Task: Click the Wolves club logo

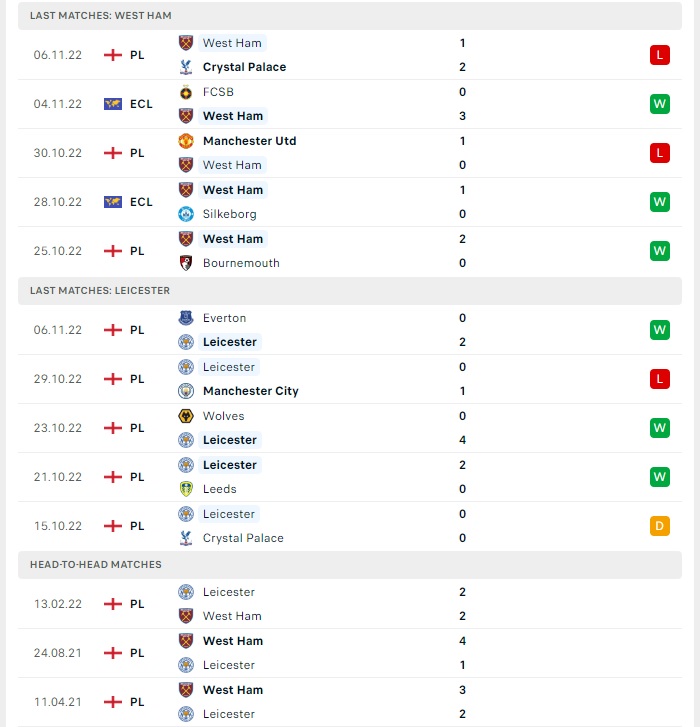Action: point(186,416)
